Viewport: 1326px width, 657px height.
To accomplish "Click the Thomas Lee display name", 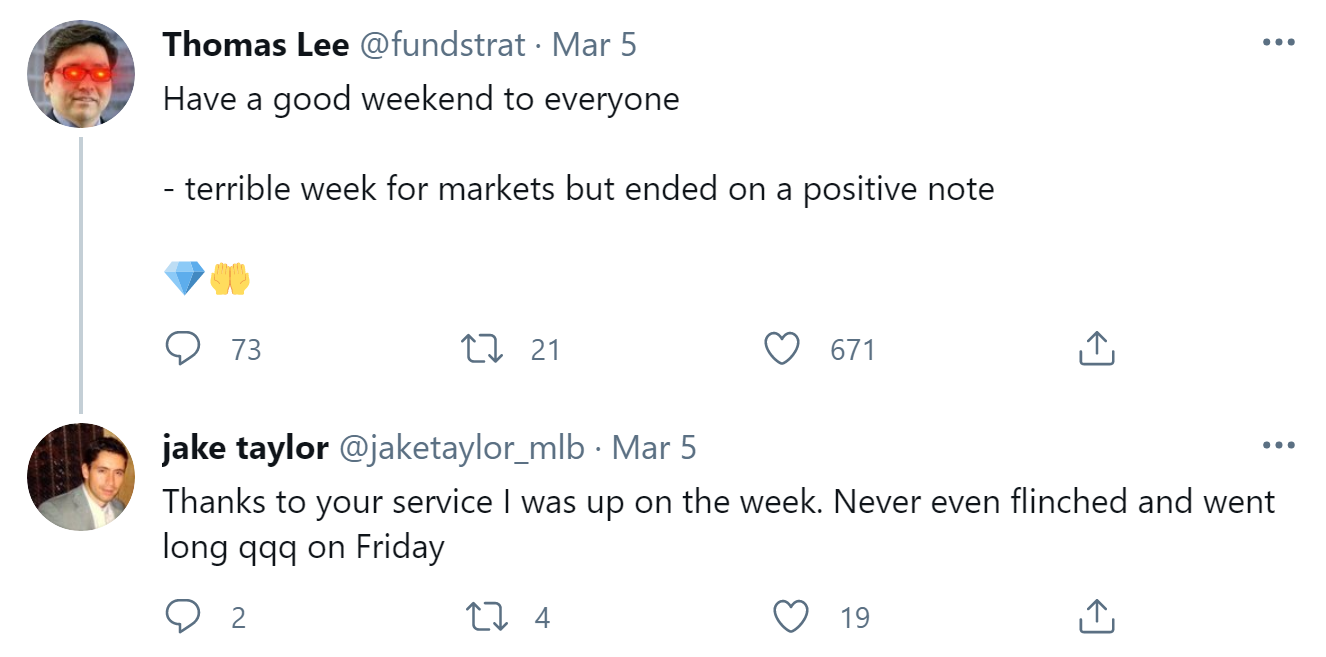I will click(255, 45).
